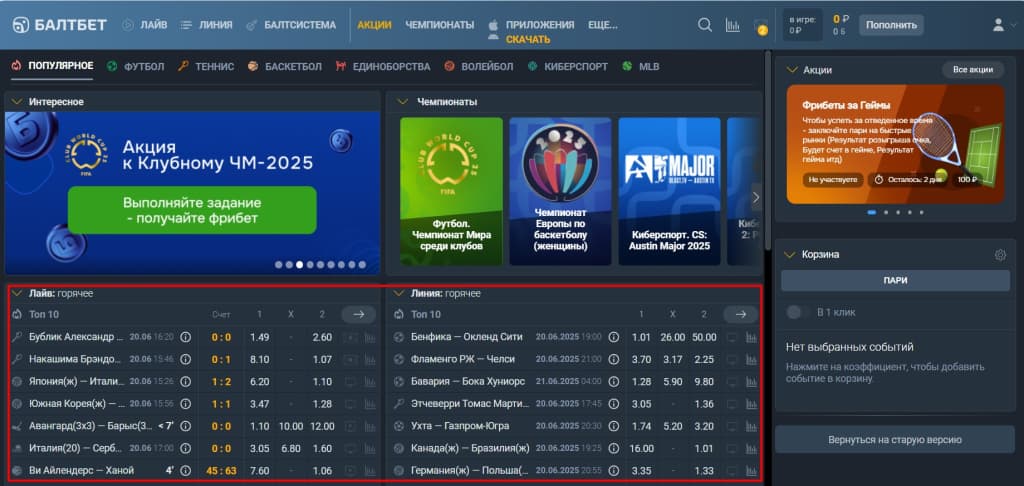
Task: Select odds 26.00 for Бенфика — Окленд Сити
Action: (x=672, y=337)
